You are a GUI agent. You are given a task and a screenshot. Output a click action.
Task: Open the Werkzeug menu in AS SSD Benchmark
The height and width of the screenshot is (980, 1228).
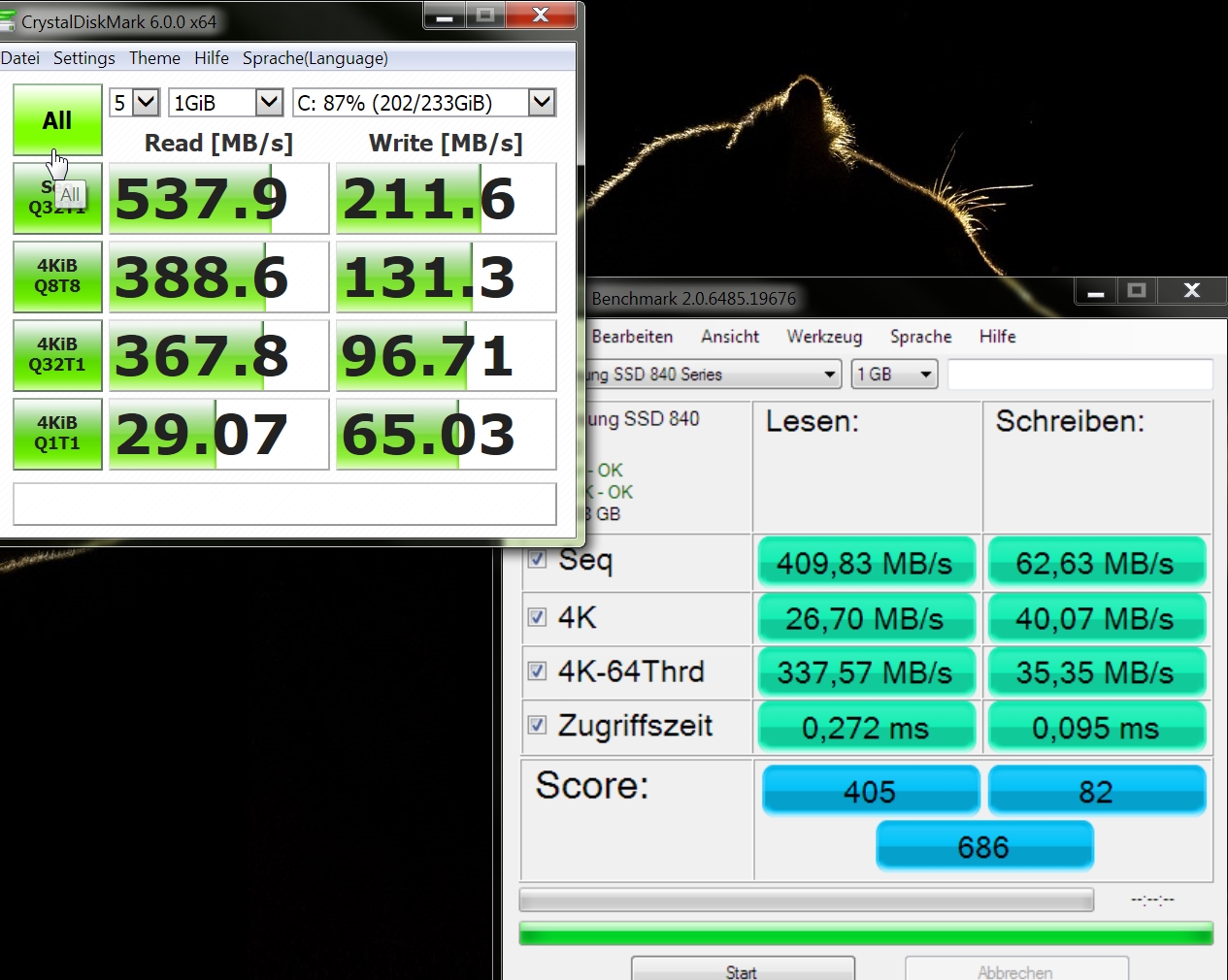point(824,337)
